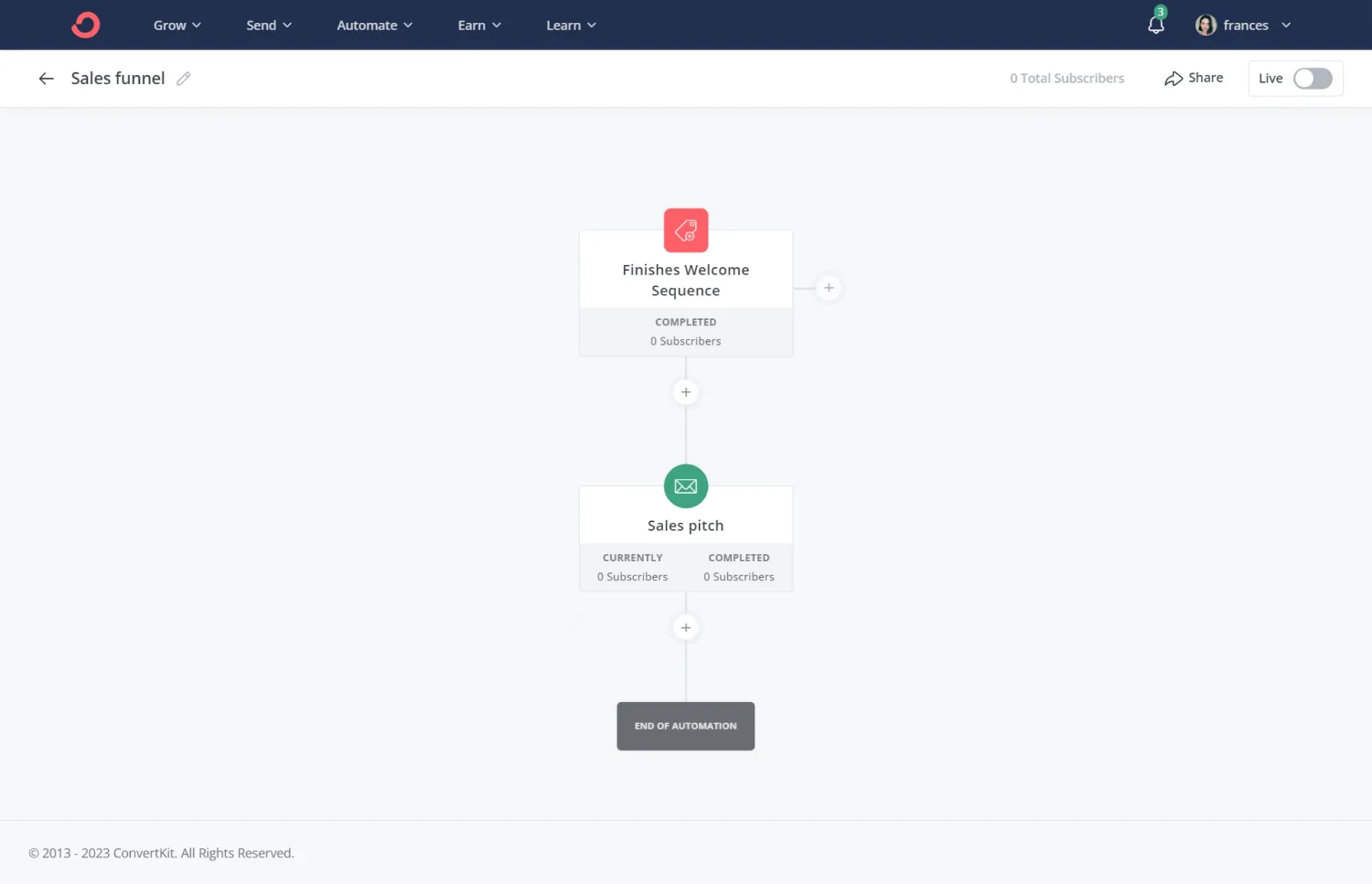Screen dimensions: 1372x884
Task: Click the pencil icon to rename automation
Action: [184, 79]
